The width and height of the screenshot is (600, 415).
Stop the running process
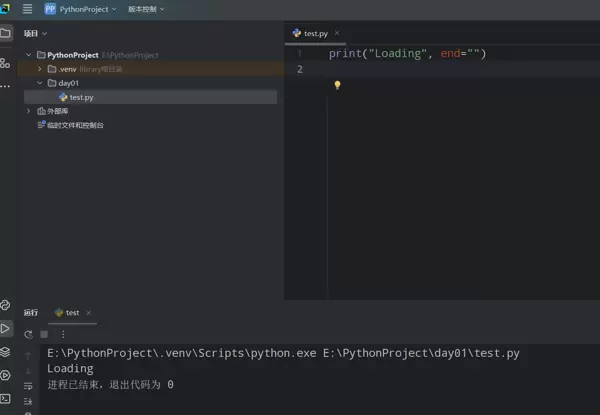pyautogui.click(x=44, y=334)
